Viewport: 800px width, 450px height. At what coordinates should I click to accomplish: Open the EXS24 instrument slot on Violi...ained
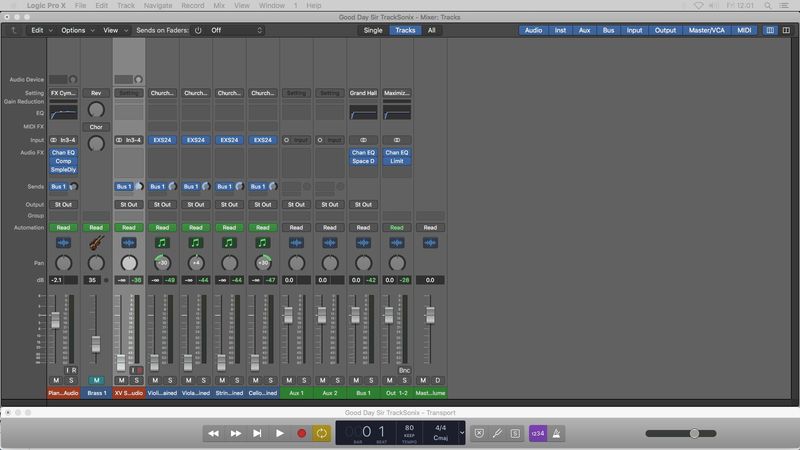162,140
